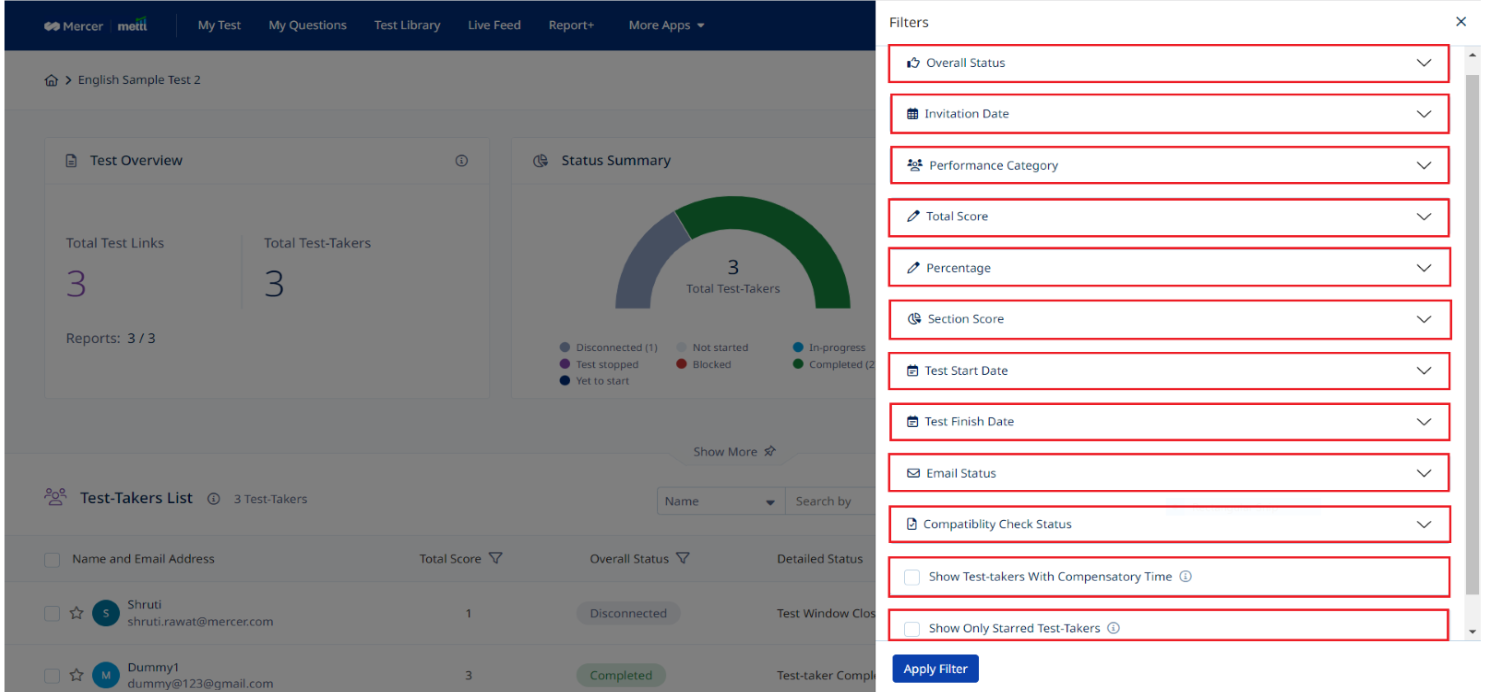1496x692 pixels.
Task: Click info icon beside Compensatory Time option
Action: point(1185,577)
